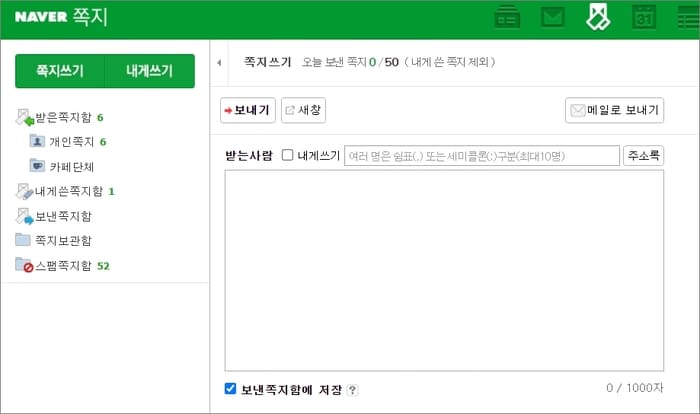Open the calendar icon in header
This screenshot has height=414, width=700.
click(644, 17)
